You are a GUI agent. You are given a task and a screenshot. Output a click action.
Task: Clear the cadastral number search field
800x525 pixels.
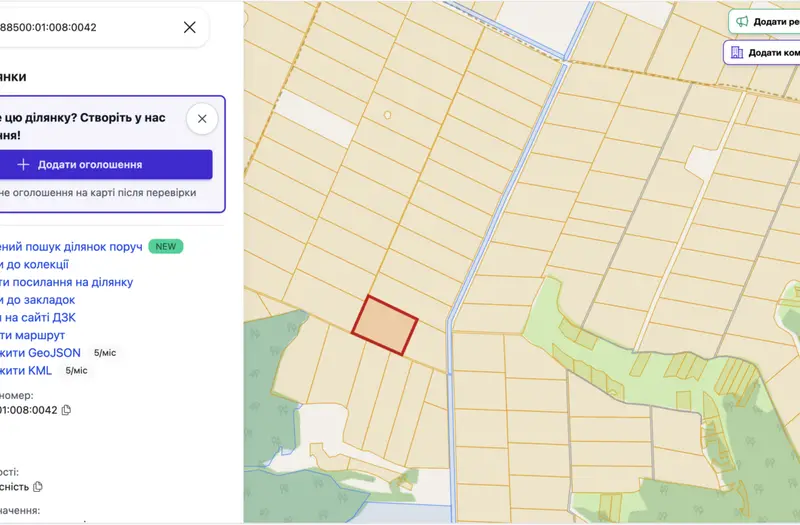click(x=189, y=27)
